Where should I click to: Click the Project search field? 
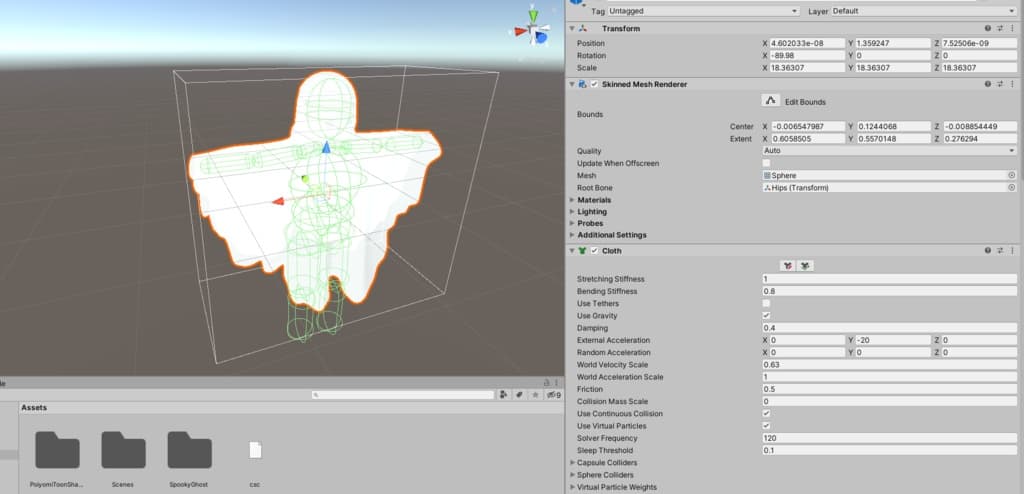pyautogui.click(x=400, y=395)
